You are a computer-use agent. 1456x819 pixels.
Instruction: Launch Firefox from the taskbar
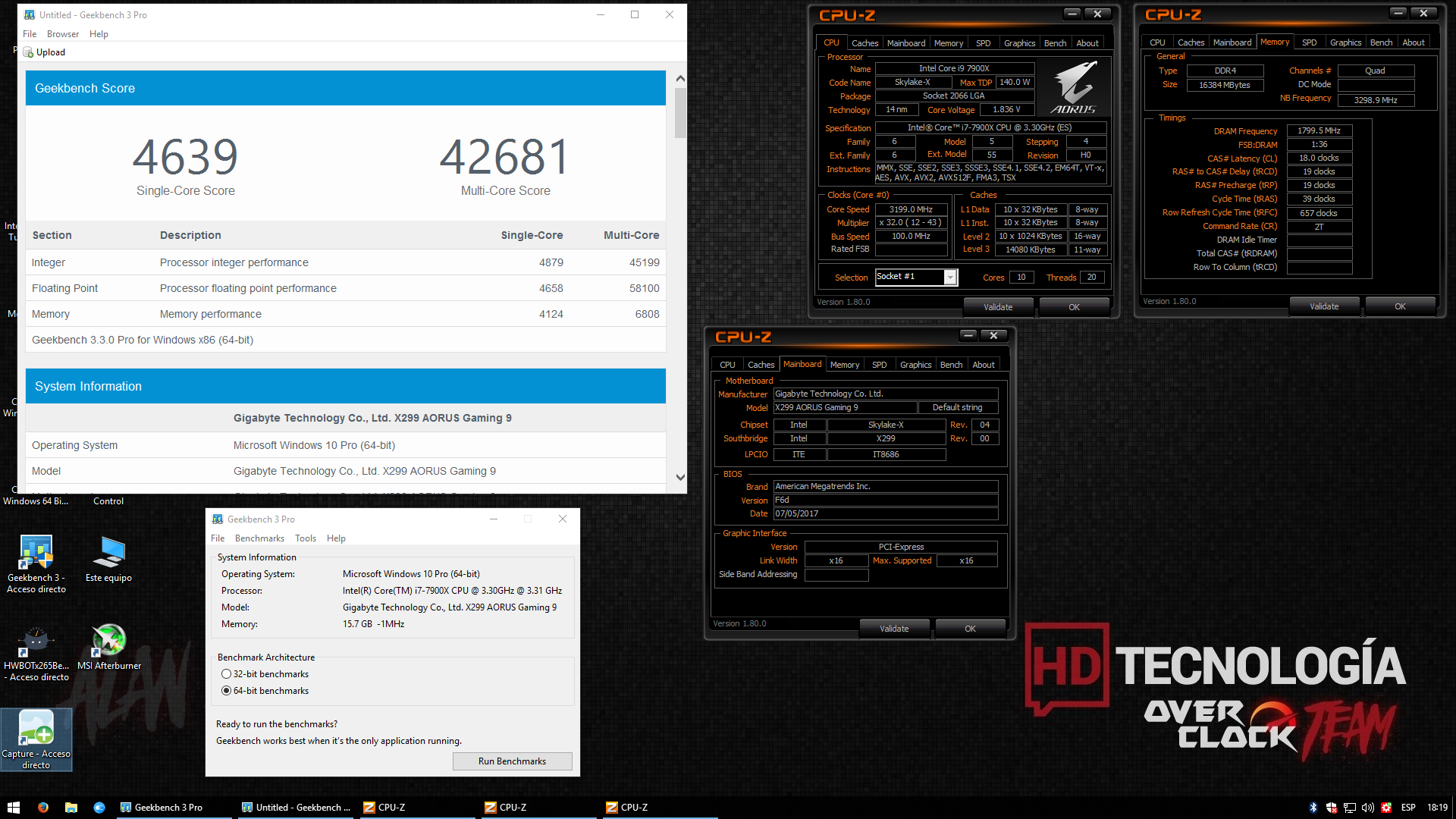click(x=42, y=808)
